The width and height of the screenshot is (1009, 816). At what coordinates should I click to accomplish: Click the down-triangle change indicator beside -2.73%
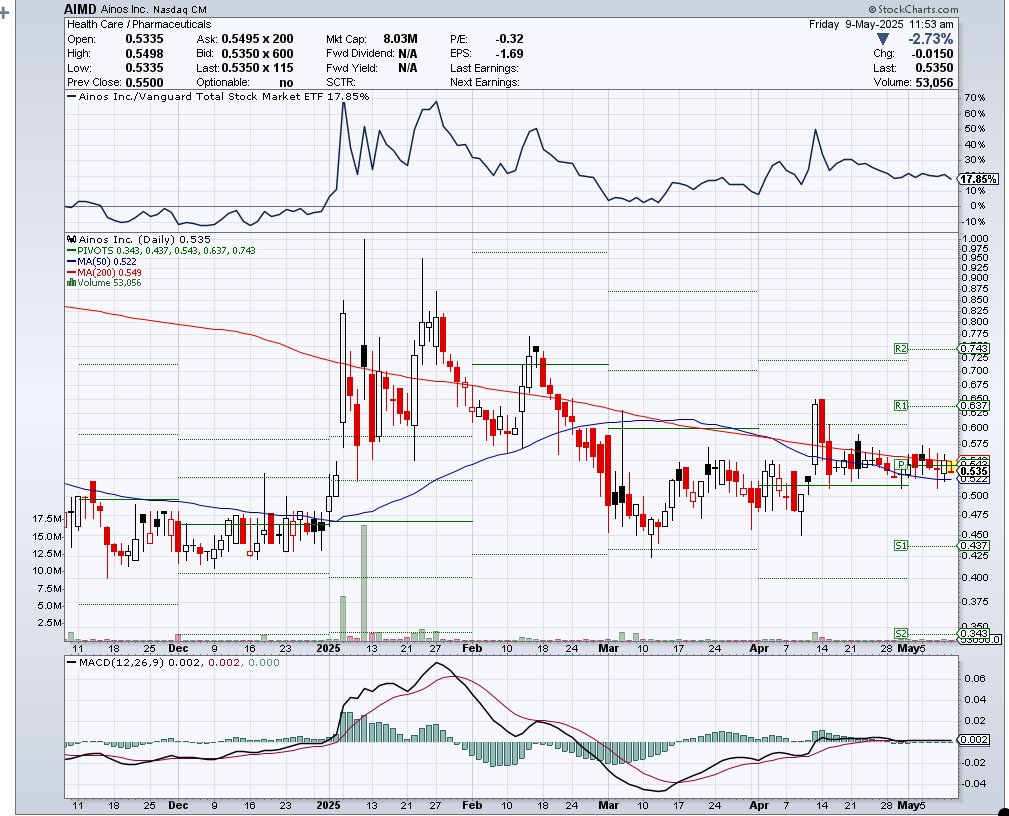point(884,39)
